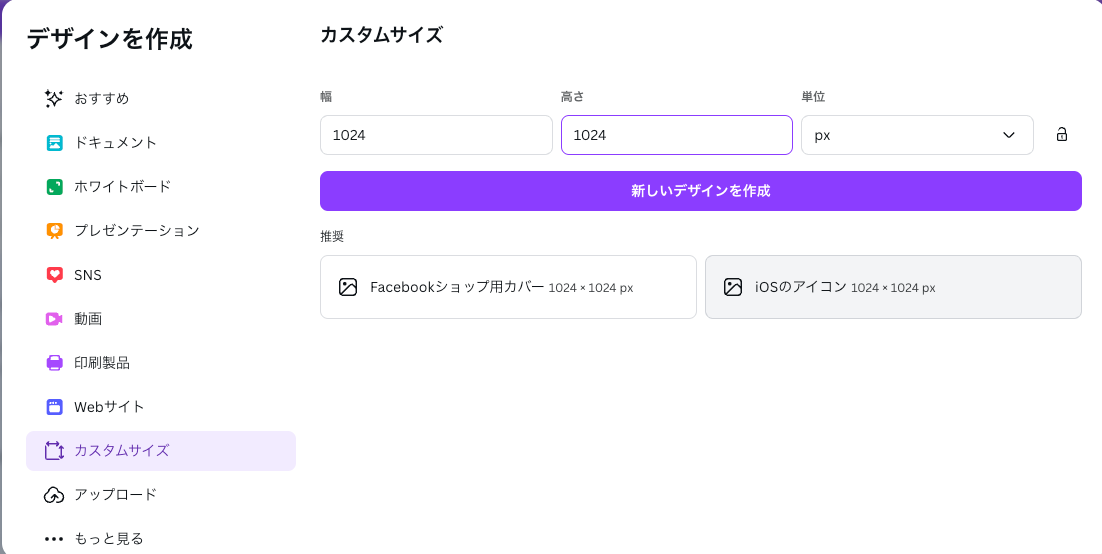This screenshot has height=554, width=1102.
Task: Click the Webサイト browser icon
Action: pos(54,406)
